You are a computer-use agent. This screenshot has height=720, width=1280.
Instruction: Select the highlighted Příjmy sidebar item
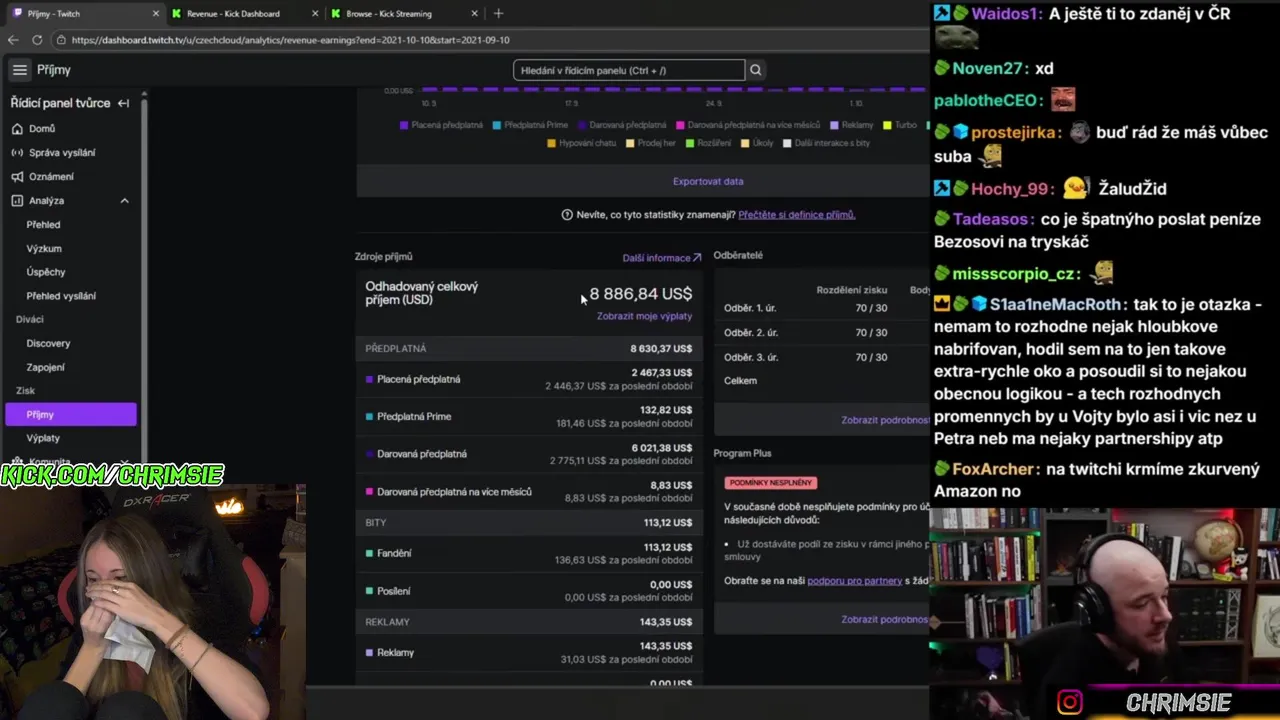[70, 414]
